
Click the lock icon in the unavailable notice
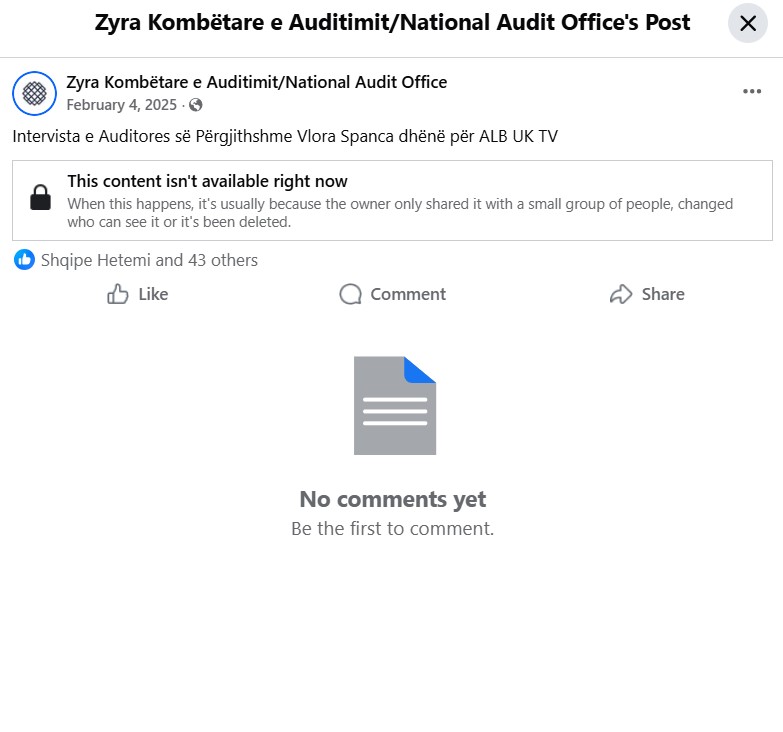coord(40,197)
